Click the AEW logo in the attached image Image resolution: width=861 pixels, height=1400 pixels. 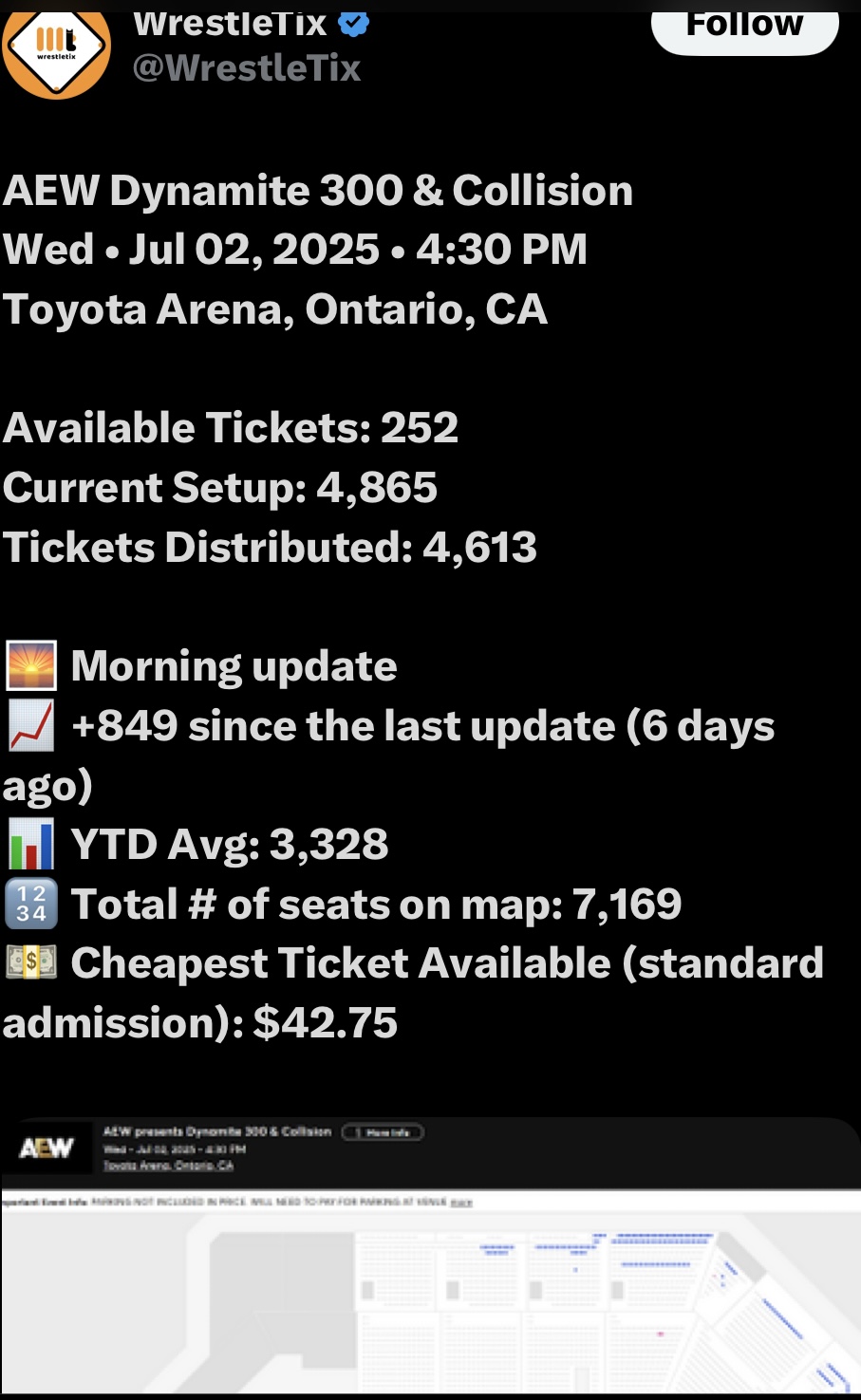[x=47, y=1148]
